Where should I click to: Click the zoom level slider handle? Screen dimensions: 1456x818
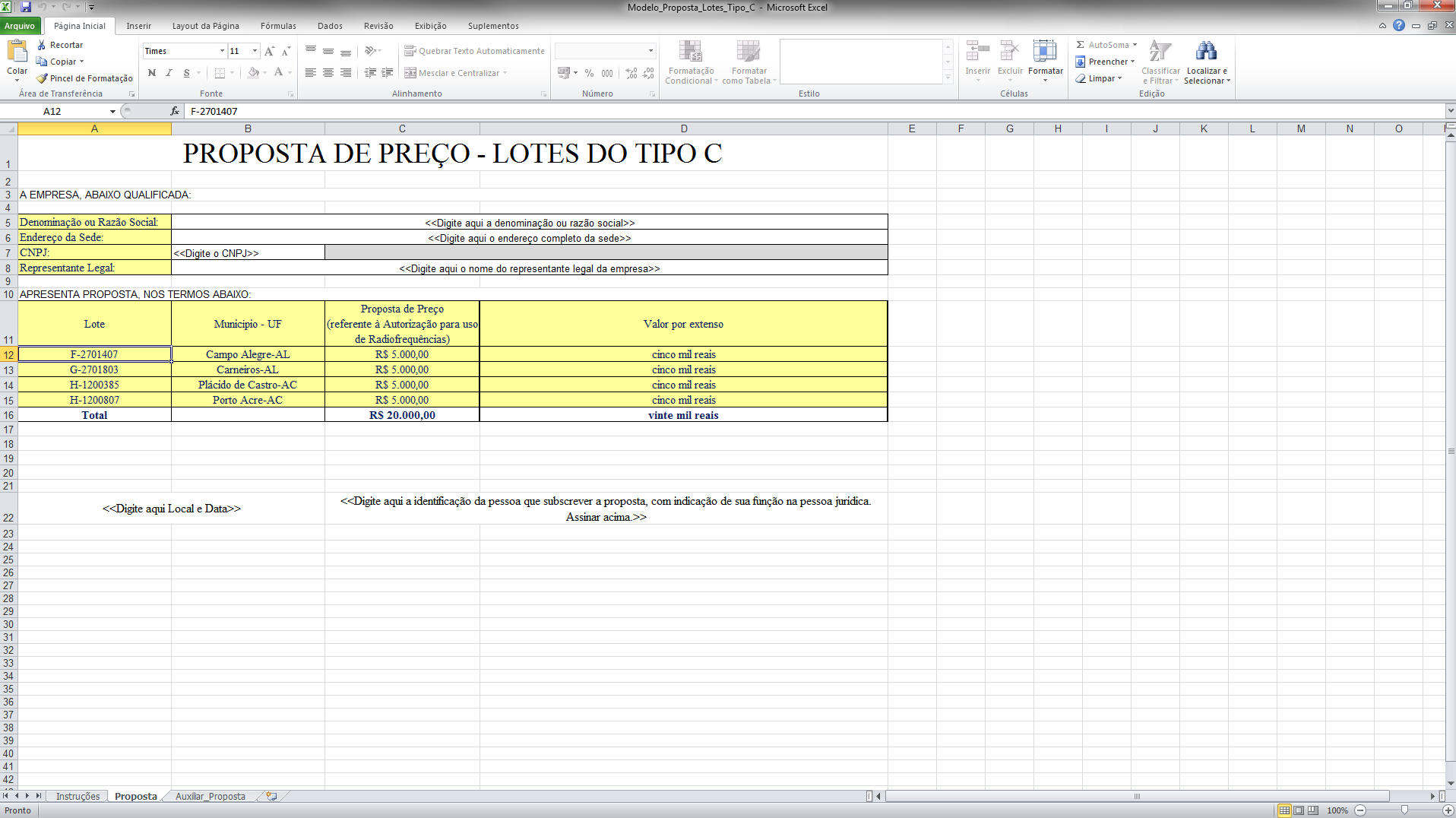[1404, 810]
